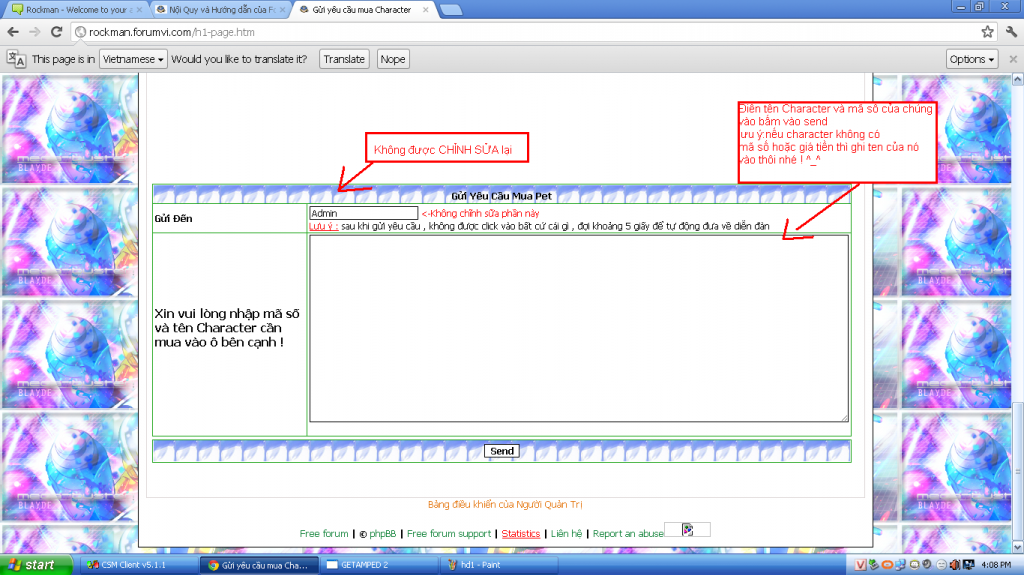Viewport: 1024px width, 575px height.
Task: Click the Translate button
Action: point(344,59)
